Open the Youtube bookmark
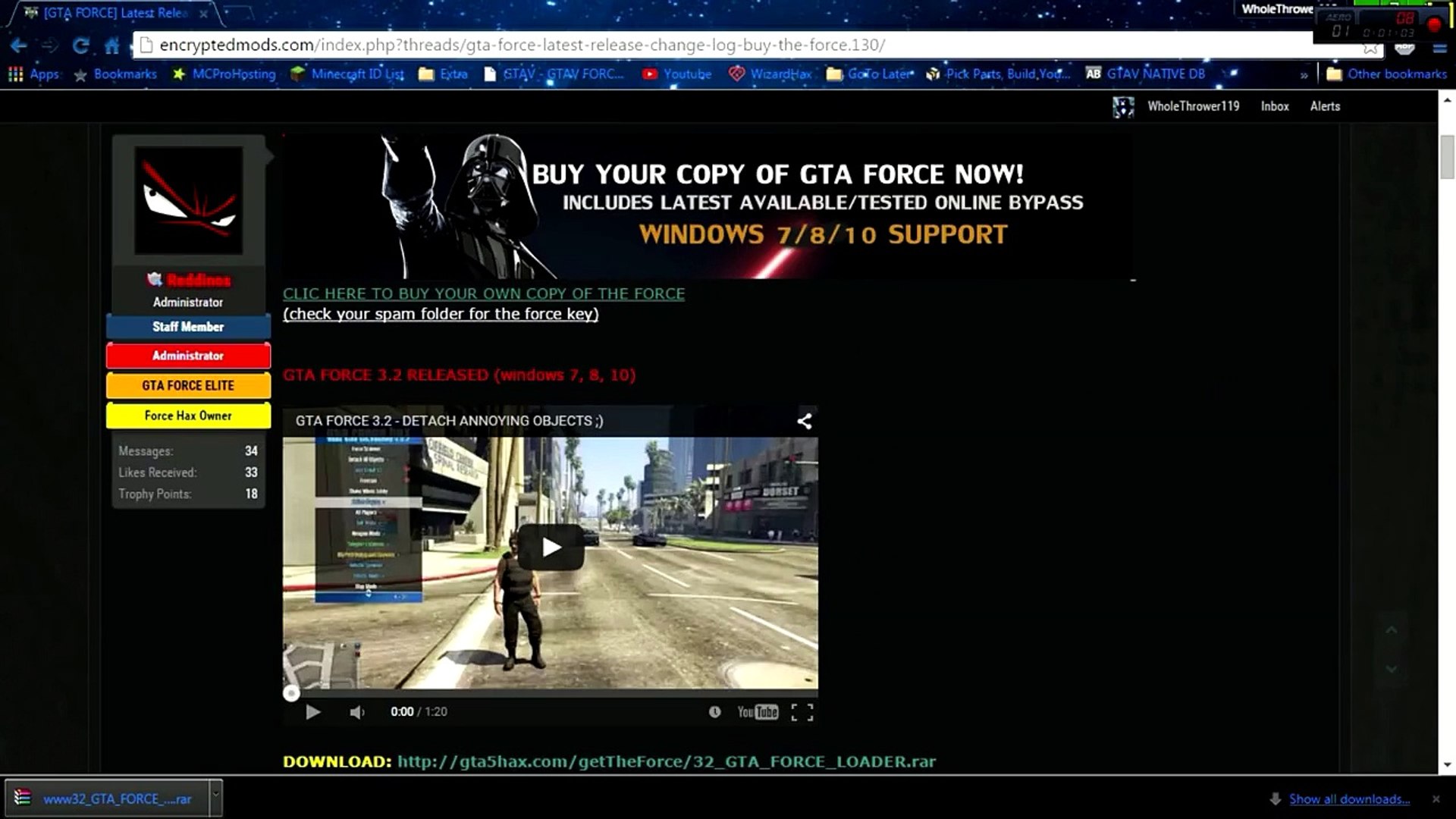Image resolution: width=1456 pixels, height=819 pixels. click(x=676, y=74)
